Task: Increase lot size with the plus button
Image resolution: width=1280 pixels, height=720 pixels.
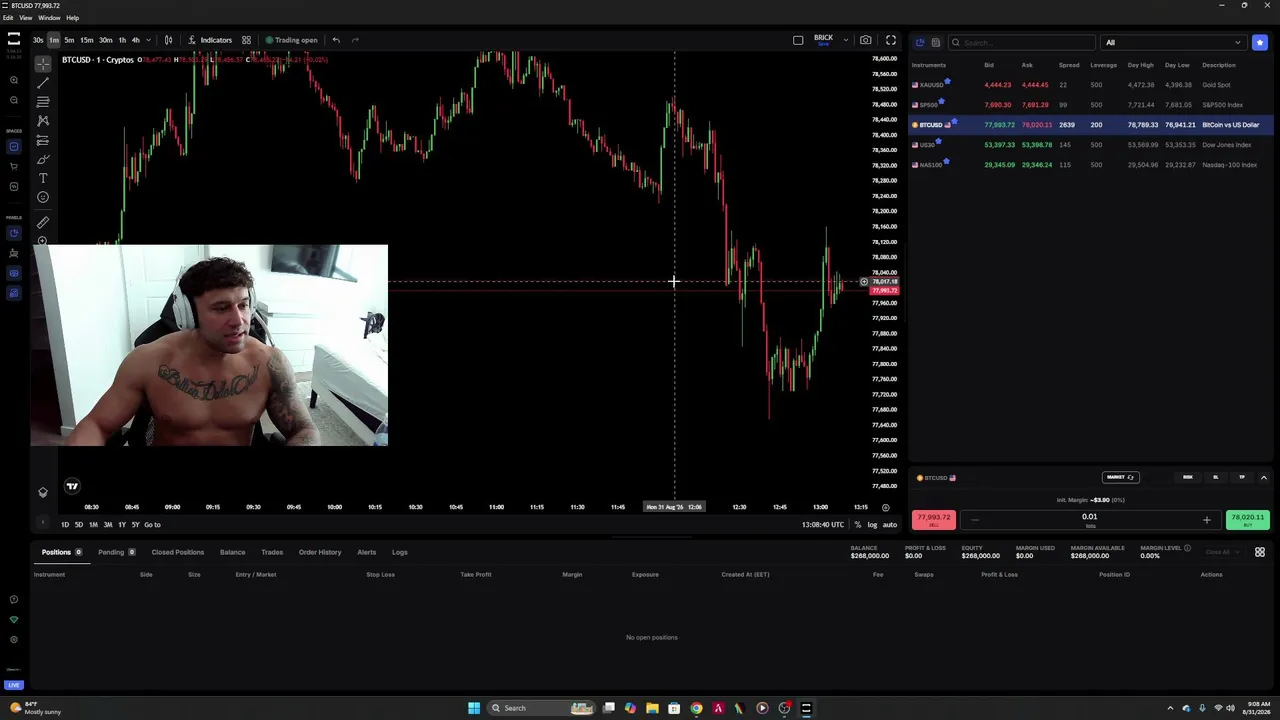Action: [1206, 520]
